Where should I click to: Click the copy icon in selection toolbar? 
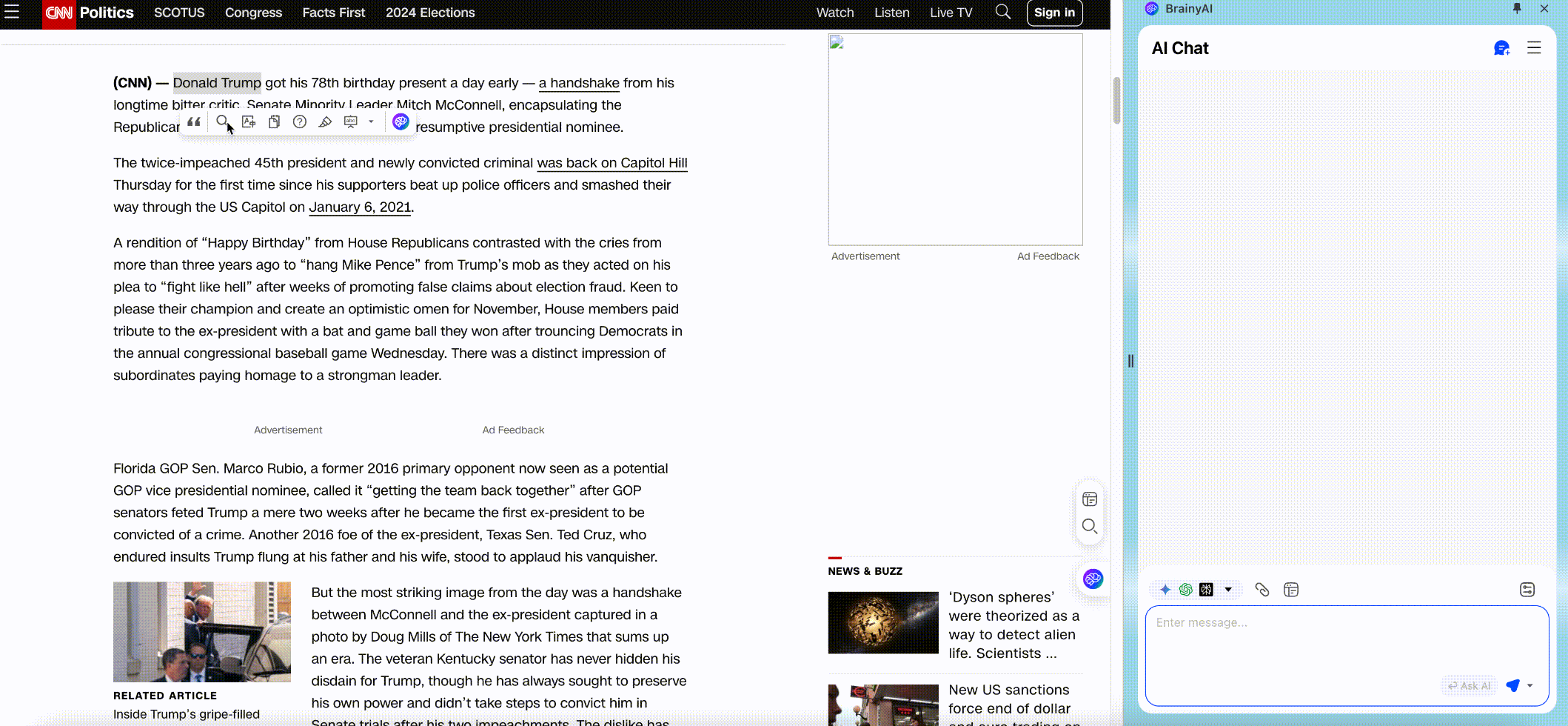click(x=274, y=121)
